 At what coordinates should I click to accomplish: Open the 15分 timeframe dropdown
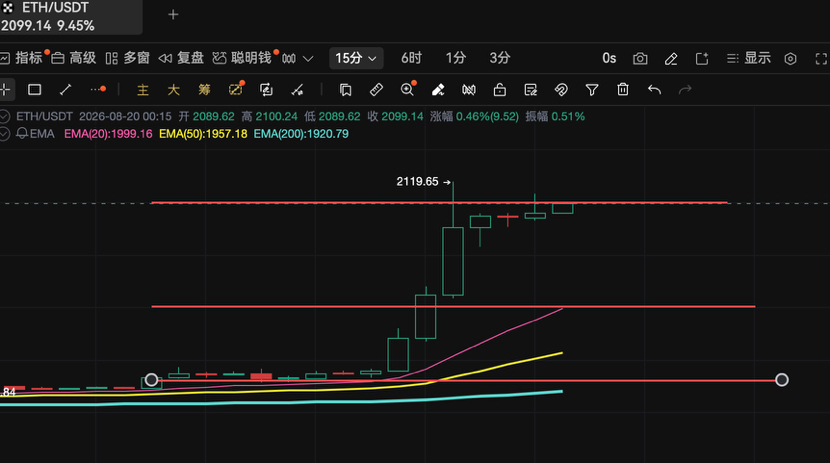(x=356, y=58)
